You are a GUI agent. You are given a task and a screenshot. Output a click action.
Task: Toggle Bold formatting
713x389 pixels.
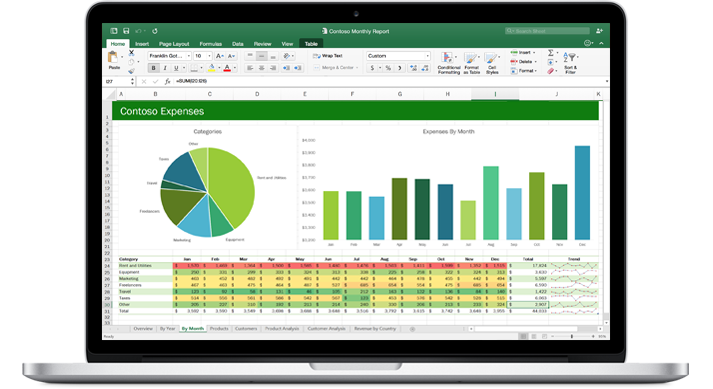pos(154,68)
